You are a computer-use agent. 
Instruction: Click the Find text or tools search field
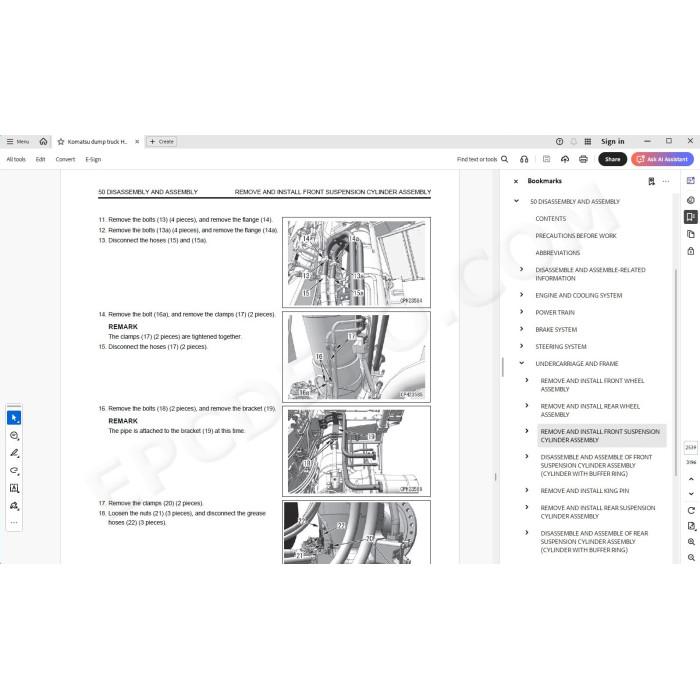click(x=477, y=159)
